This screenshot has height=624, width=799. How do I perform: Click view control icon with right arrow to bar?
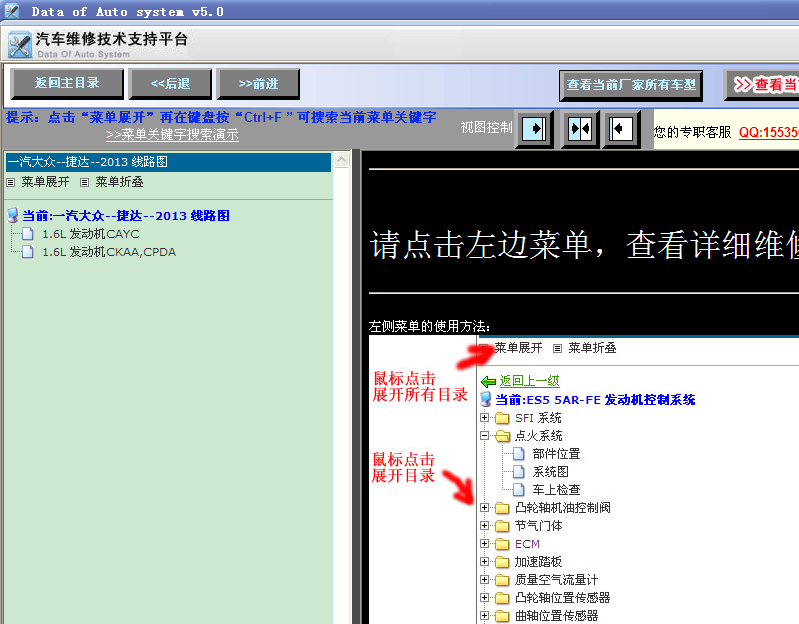tap(534, 129)
